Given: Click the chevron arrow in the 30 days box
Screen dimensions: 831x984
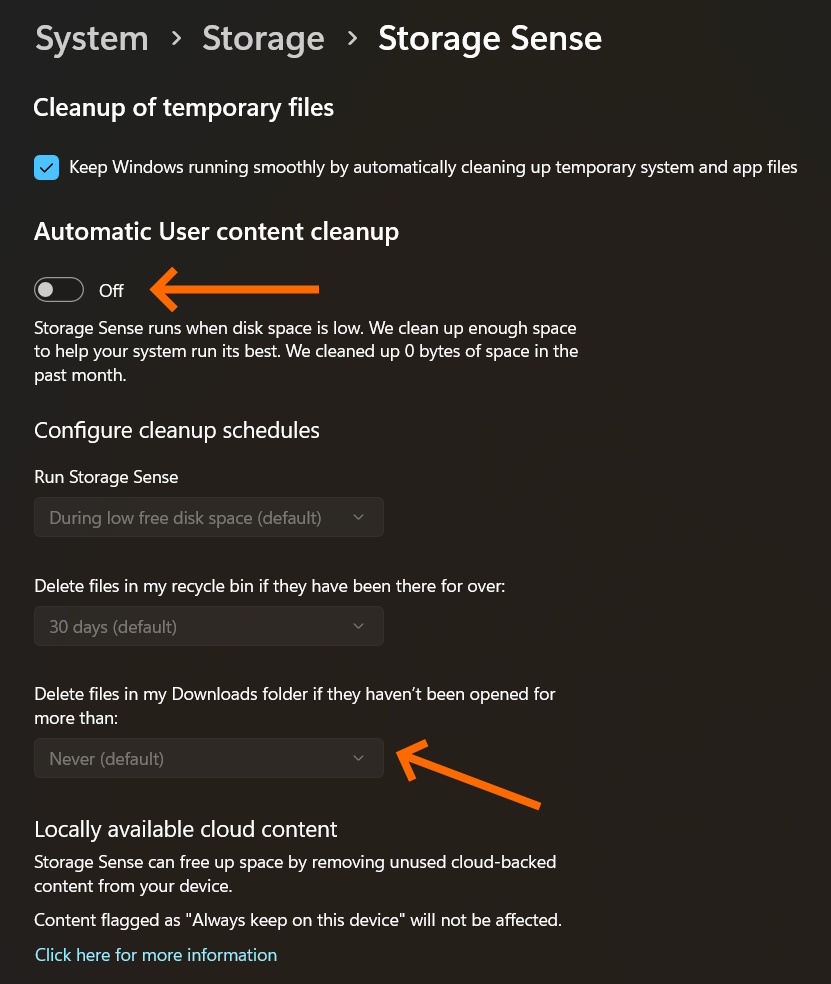Looking at the screenshot, I should pos(359,627).
